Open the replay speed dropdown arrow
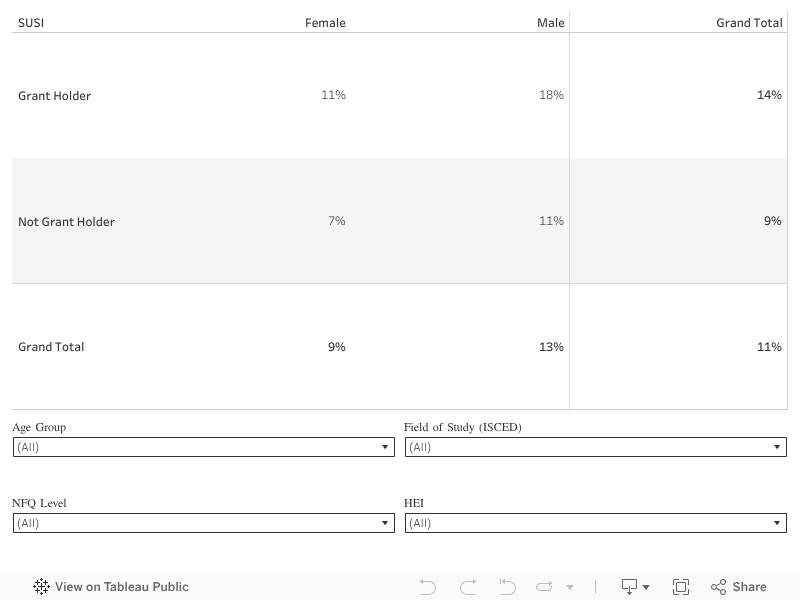This screenshot has height=600, width=800. (x=570, y=587)
